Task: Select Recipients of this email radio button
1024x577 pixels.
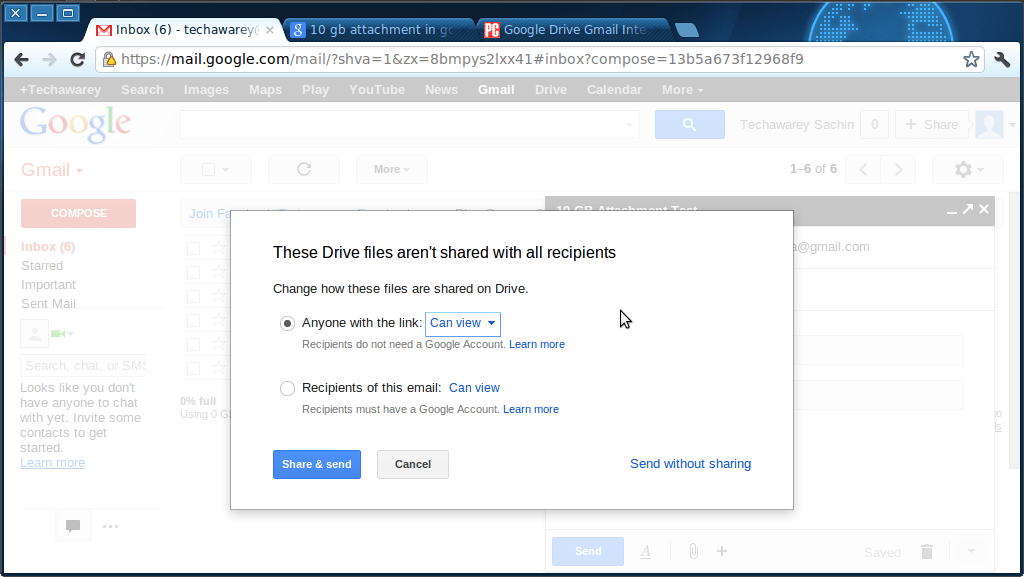Action: pos(287,388)
